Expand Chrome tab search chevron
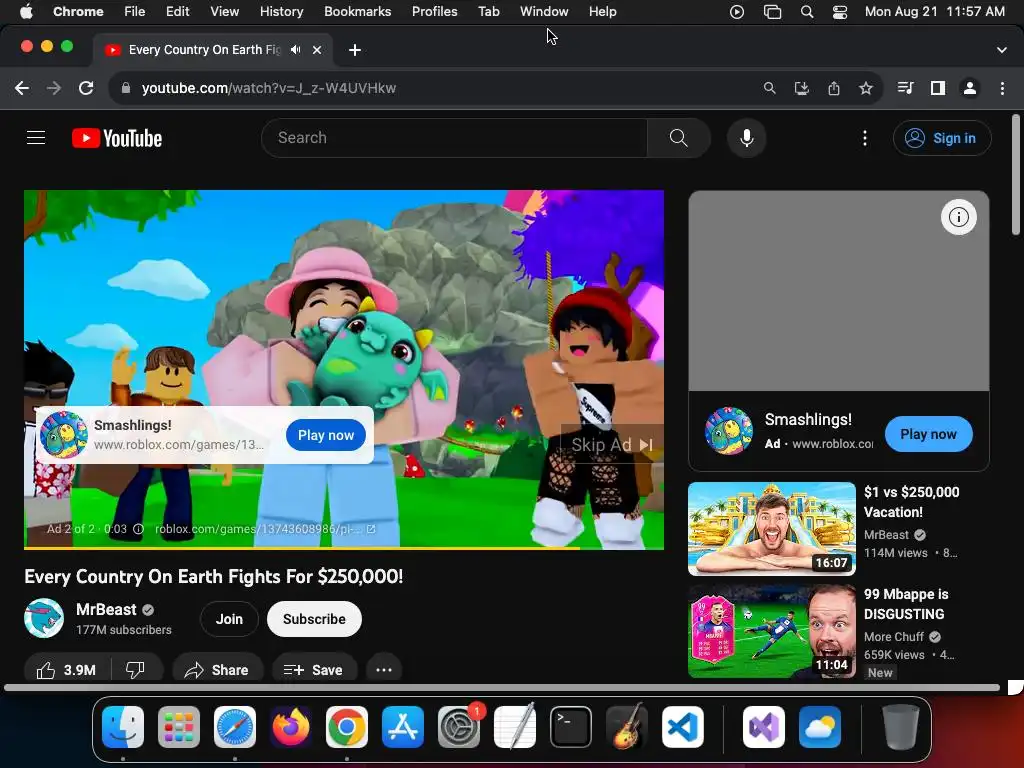The image size is (1024, 768). coord(1002,50)
